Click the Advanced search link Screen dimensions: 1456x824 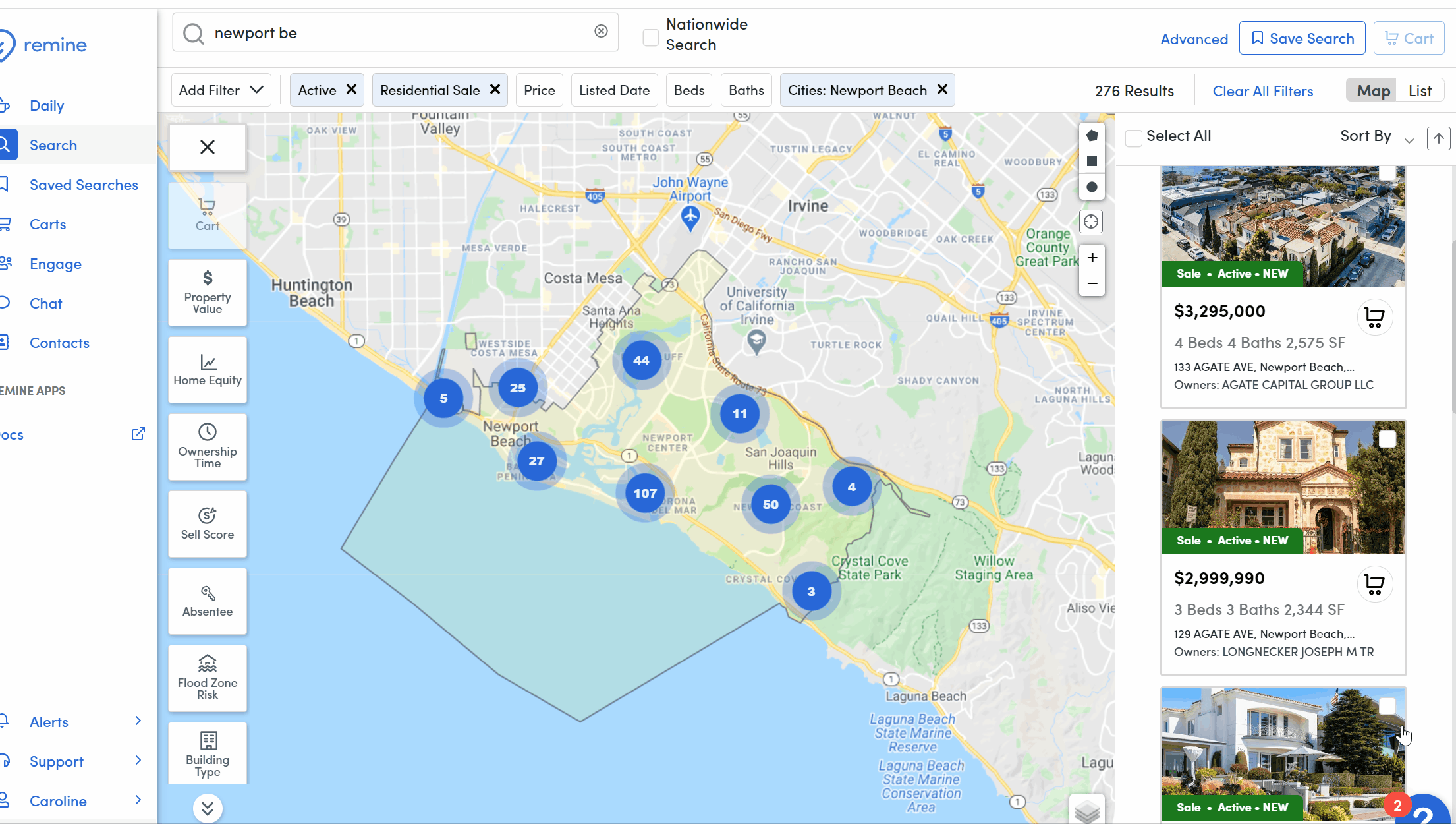(x=1194, y=39)
